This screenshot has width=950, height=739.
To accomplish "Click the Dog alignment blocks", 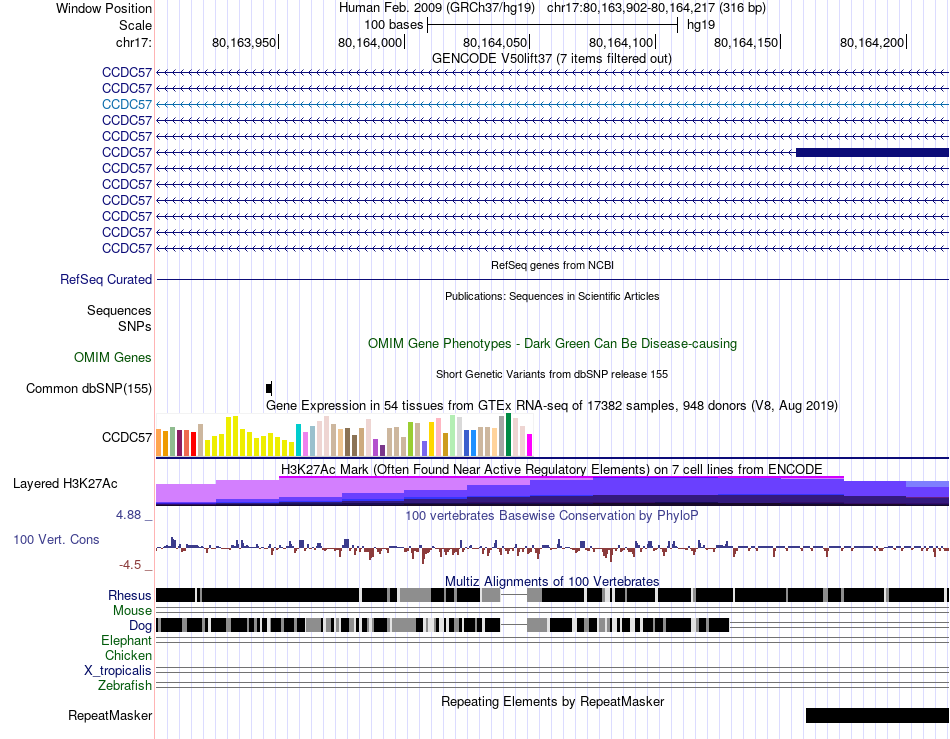I will click(442, 625).
